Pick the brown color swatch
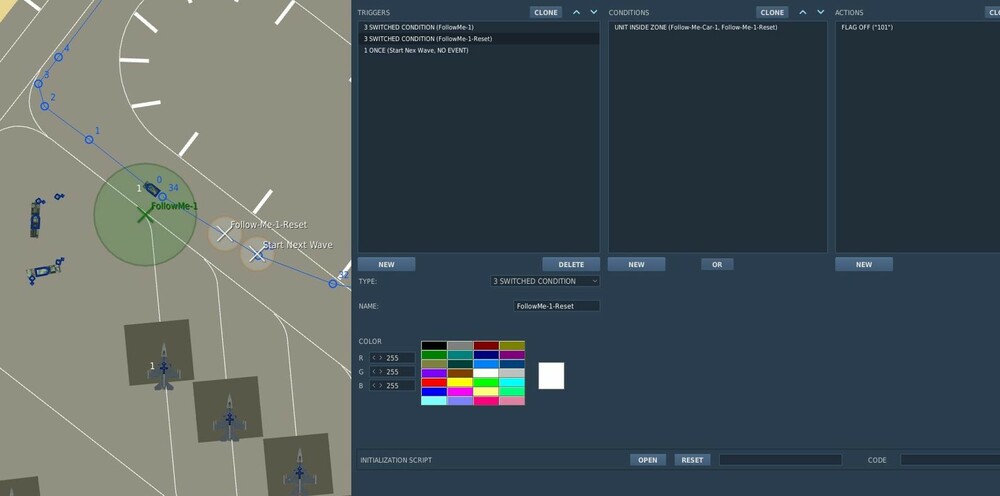1000x496 pixels. coord(460,373)
